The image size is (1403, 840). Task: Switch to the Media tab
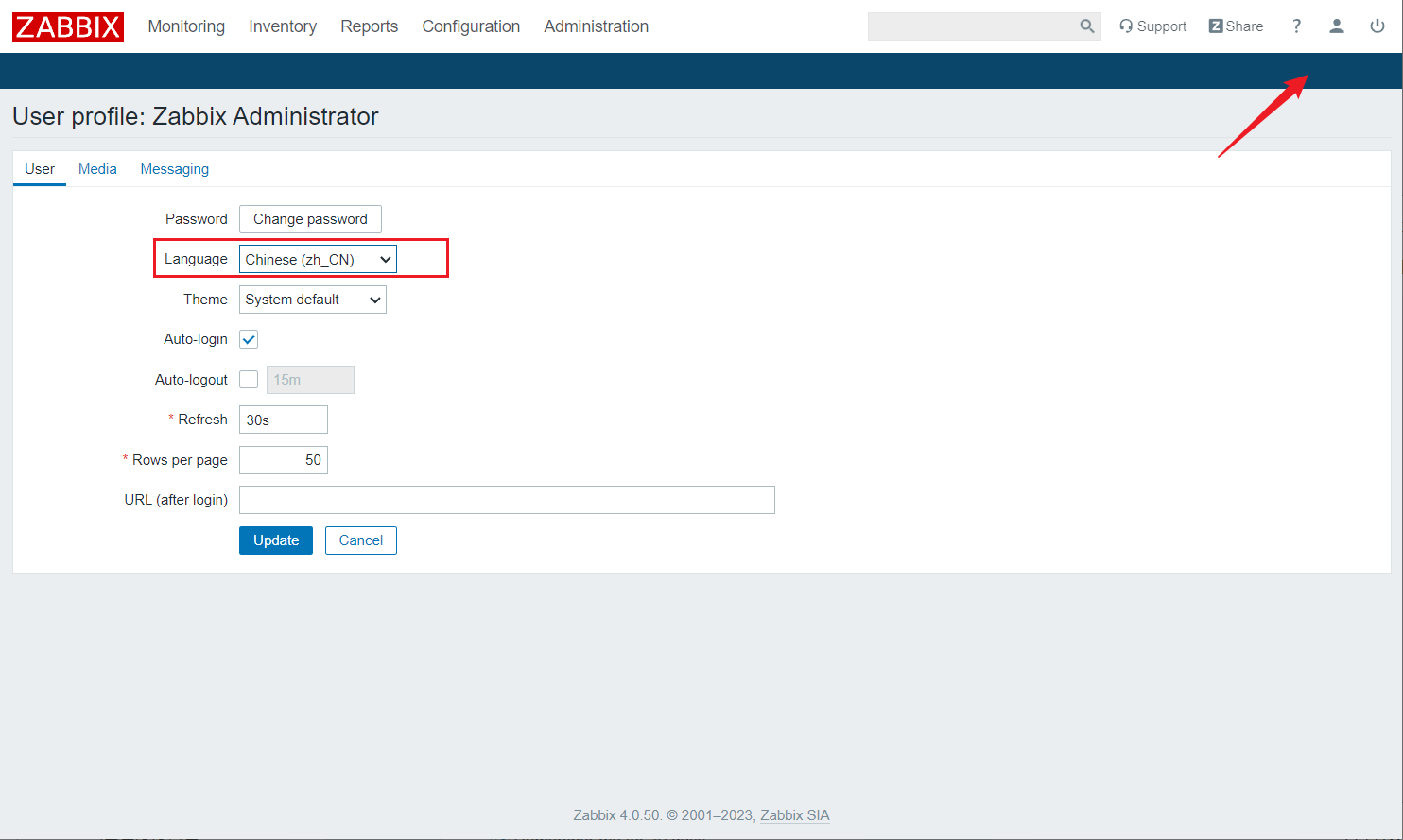click(x=97, y=169)
